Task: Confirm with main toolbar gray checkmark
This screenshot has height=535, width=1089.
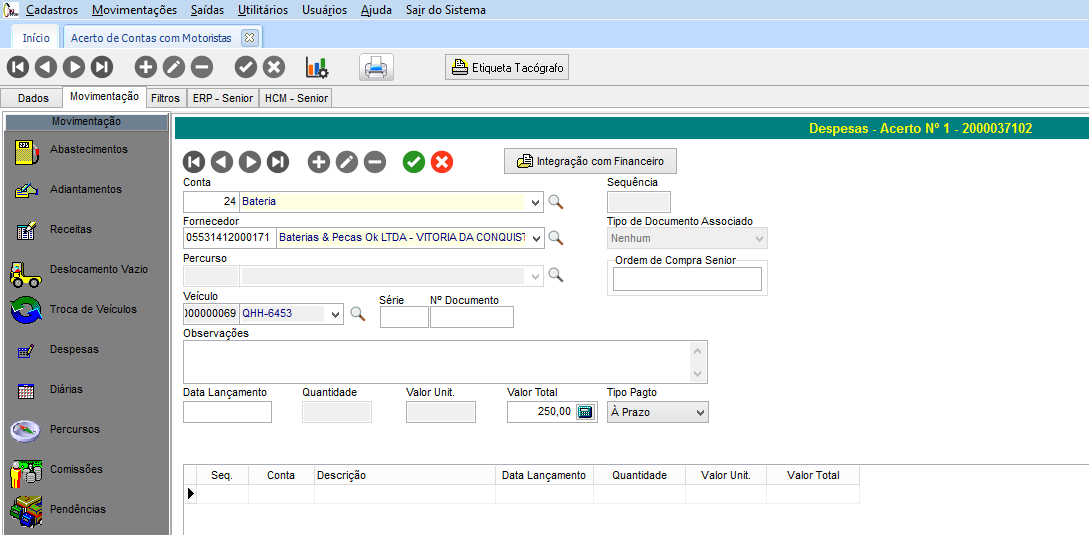Action: pyautogui.click(x=246, y=67)
